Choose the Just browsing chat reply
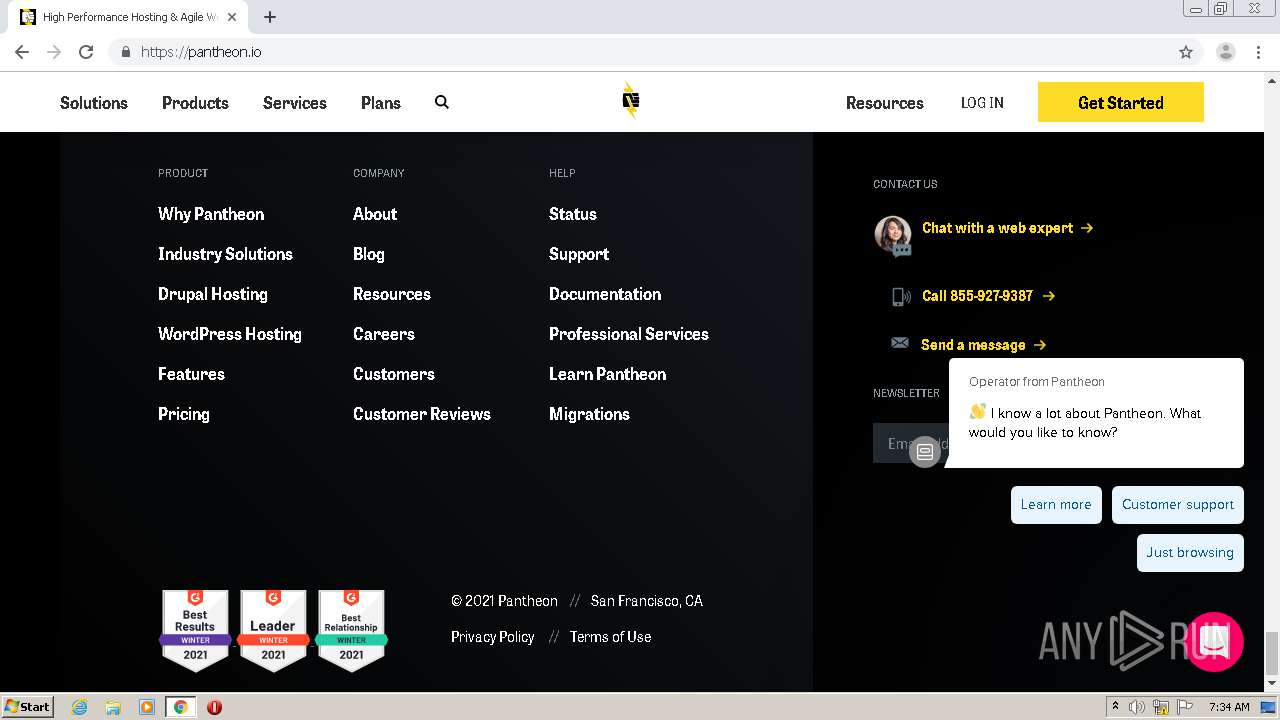The width and height of the screenshot is (1280, 720). point(1190,553)
